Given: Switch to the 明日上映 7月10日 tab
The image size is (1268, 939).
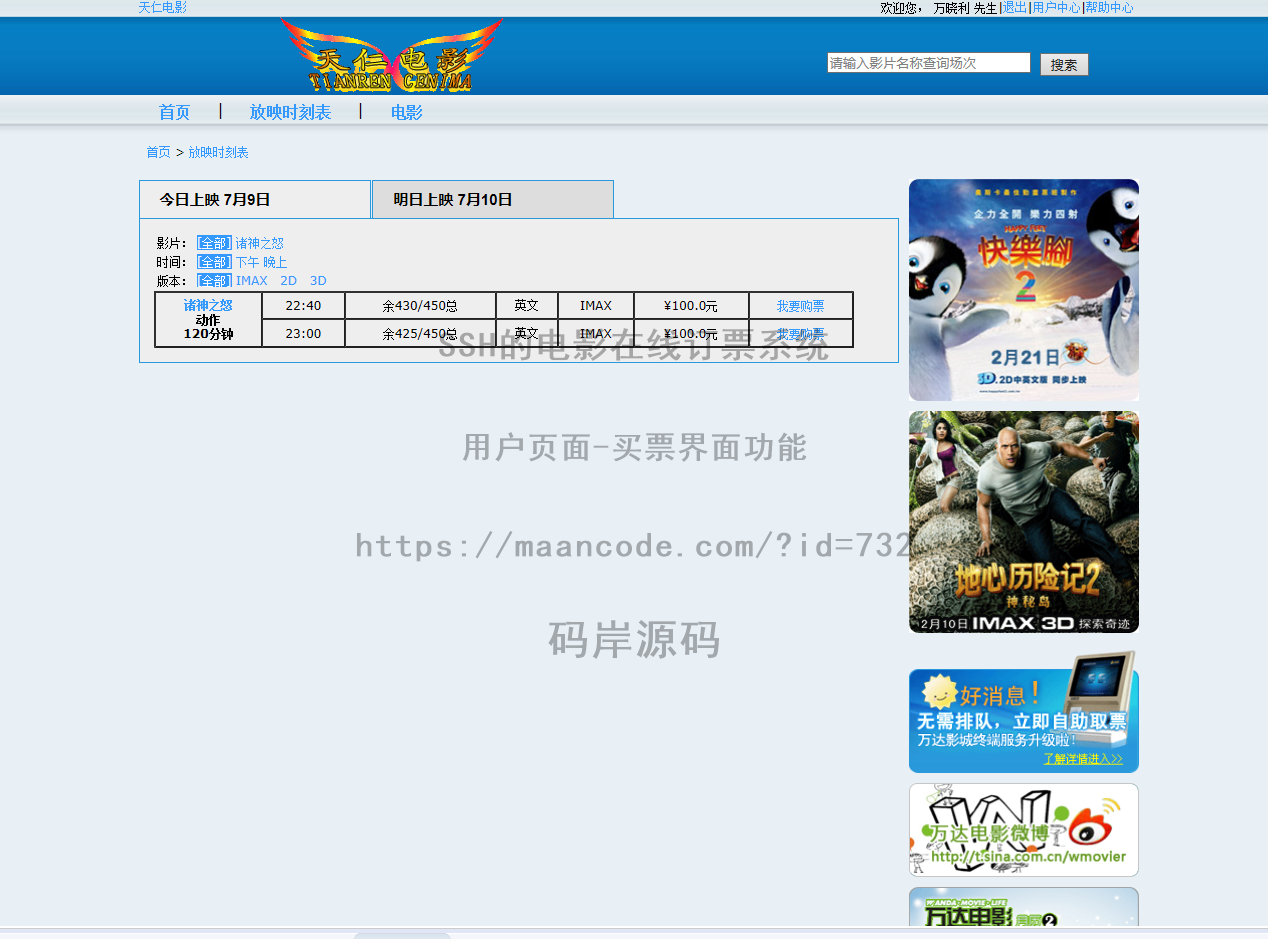Looking at the screenshot, I should click(x=493, y=199).
